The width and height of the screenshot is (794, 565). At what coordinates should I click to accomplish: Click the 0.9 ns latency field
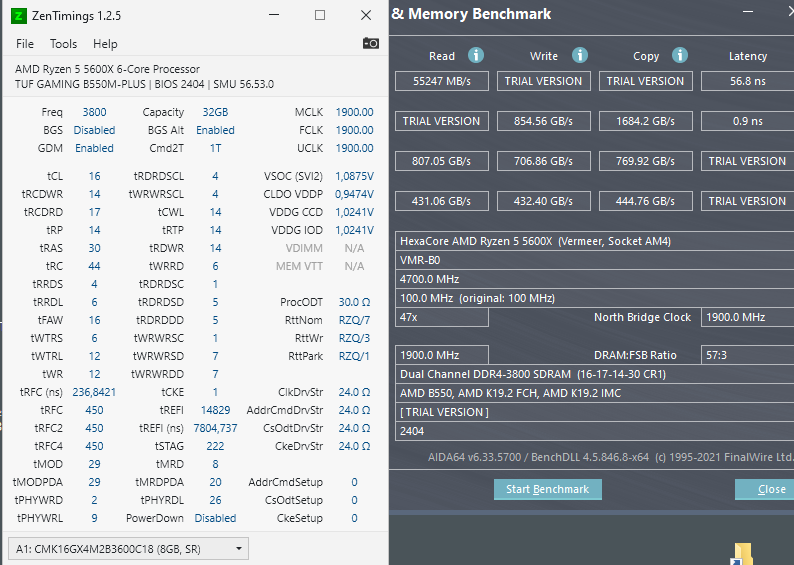(x=747, y=121)
